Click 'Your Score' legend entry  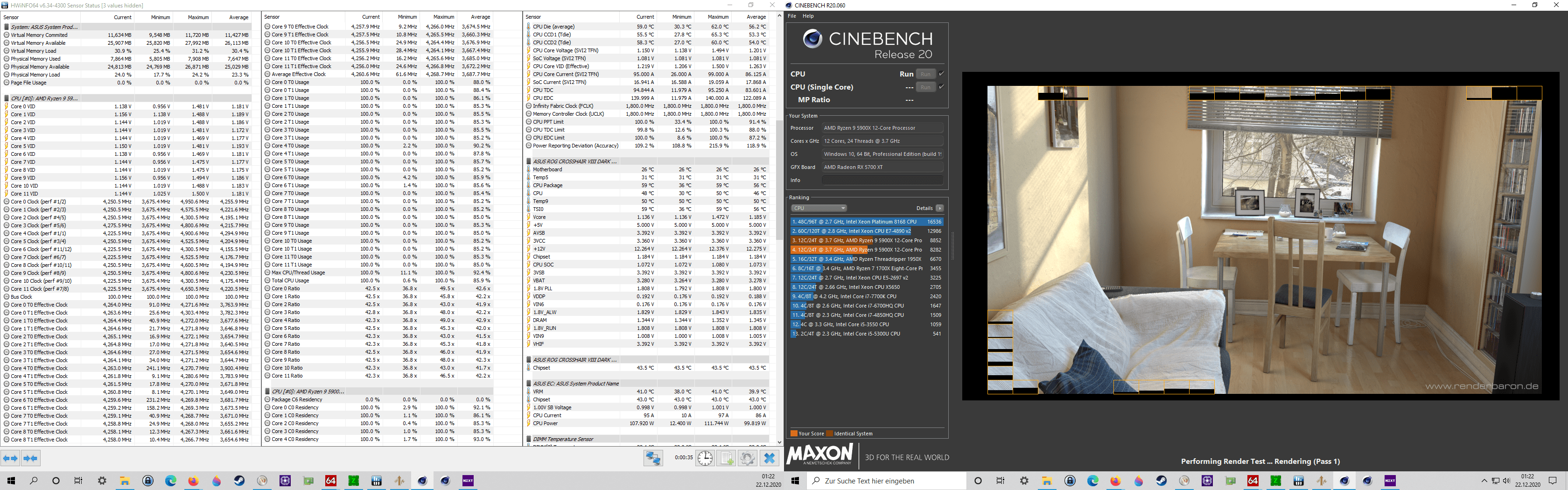click(807, 434)
